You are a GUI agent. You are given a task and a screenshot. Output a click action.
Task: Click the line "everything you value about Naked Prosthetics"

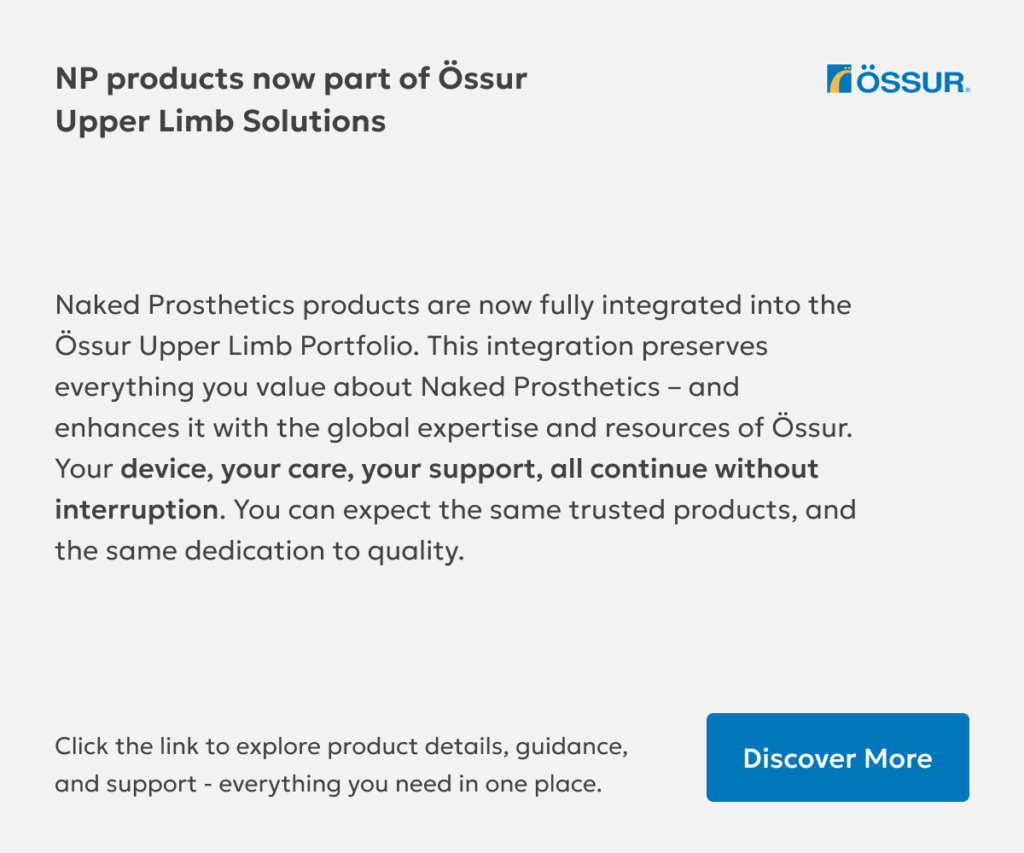357,386
